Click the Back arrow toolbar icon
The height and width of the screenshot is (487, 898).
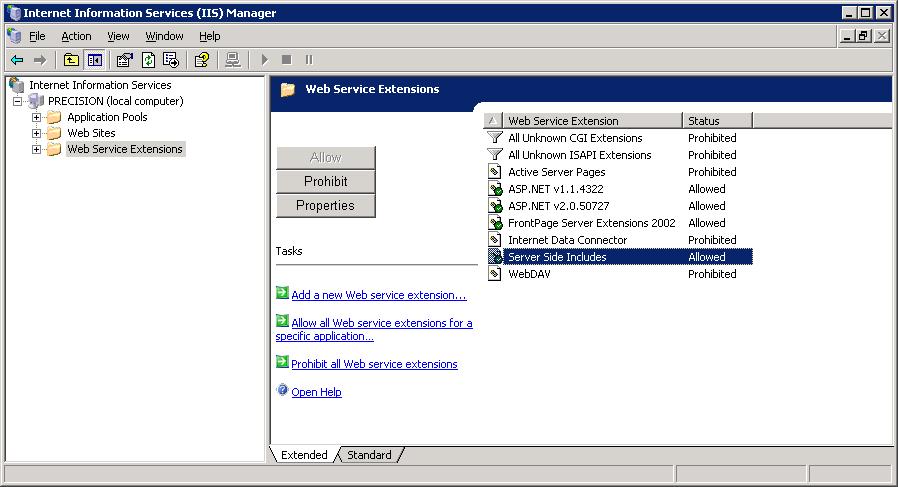[17, 60]
